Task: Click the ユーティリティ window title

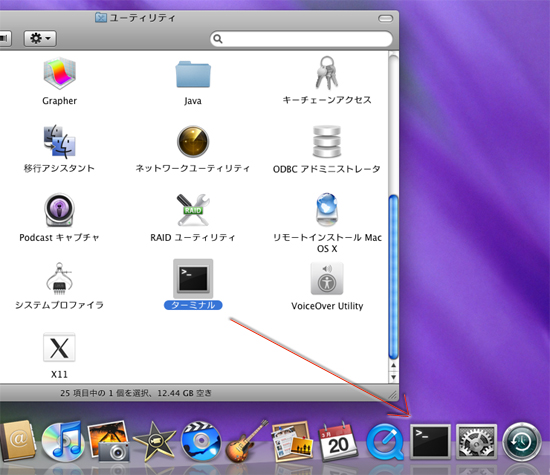Action: (x=142, y=18)
